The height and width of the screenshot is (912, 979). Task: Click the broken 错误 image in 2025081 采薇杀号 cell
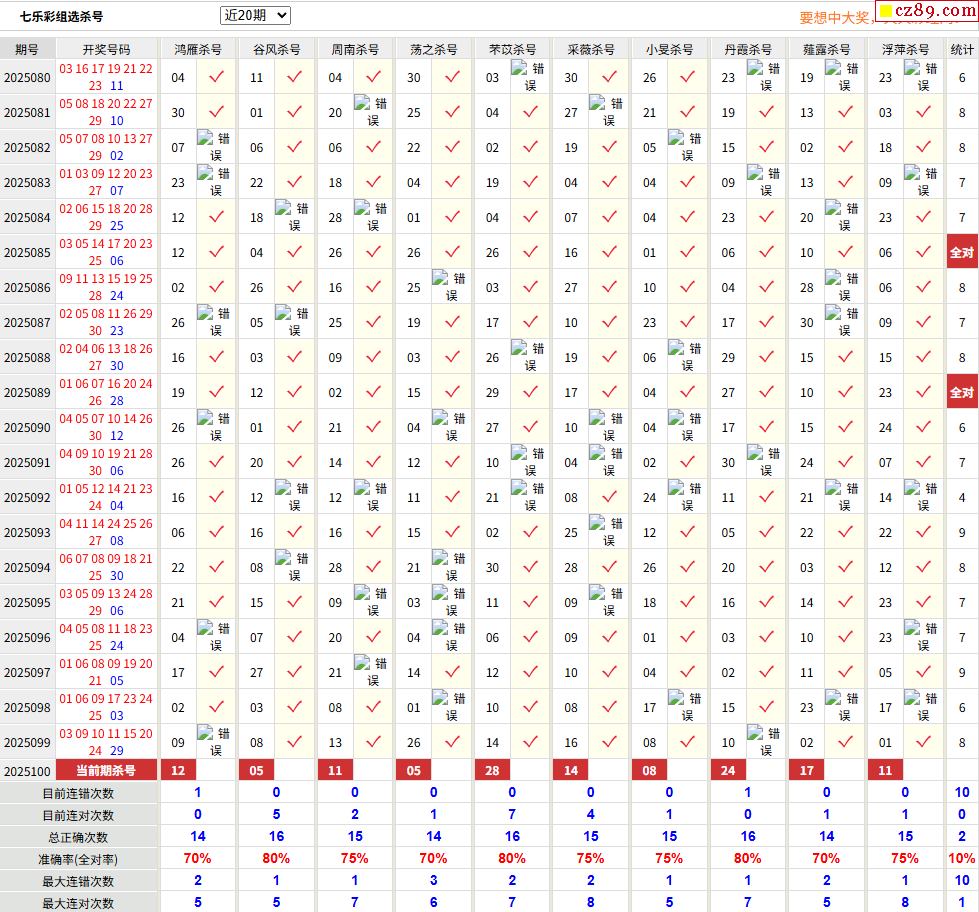click(x=606, y=112)
